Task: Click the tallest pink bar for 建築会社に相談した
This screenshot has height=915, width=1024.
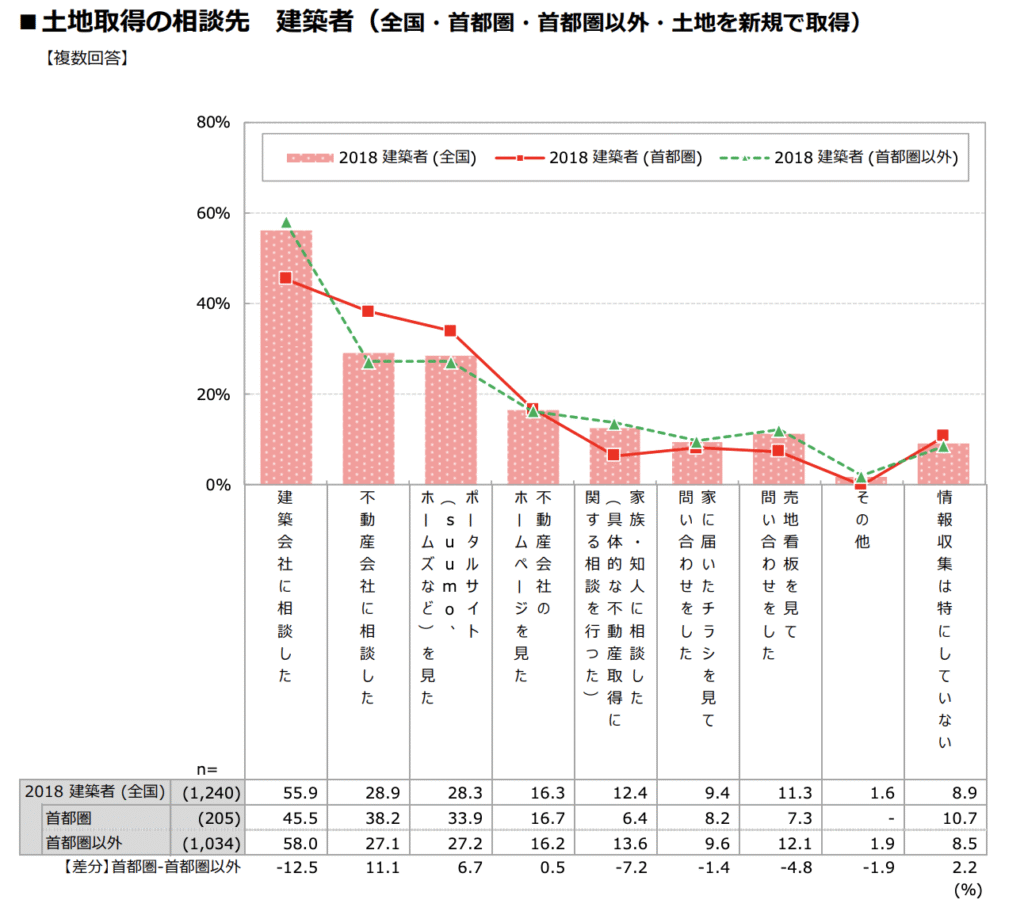Action: click(x=286, y=357)
